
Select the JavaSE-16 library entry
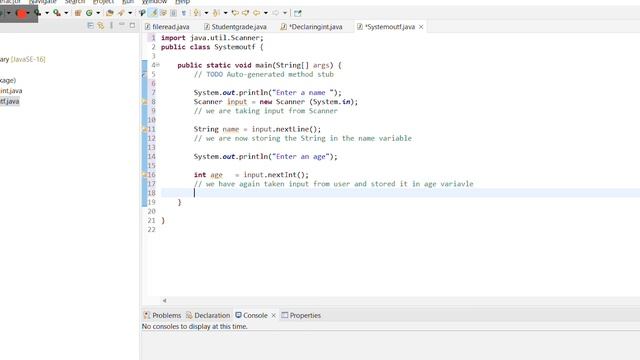click(x=22, y=59)
